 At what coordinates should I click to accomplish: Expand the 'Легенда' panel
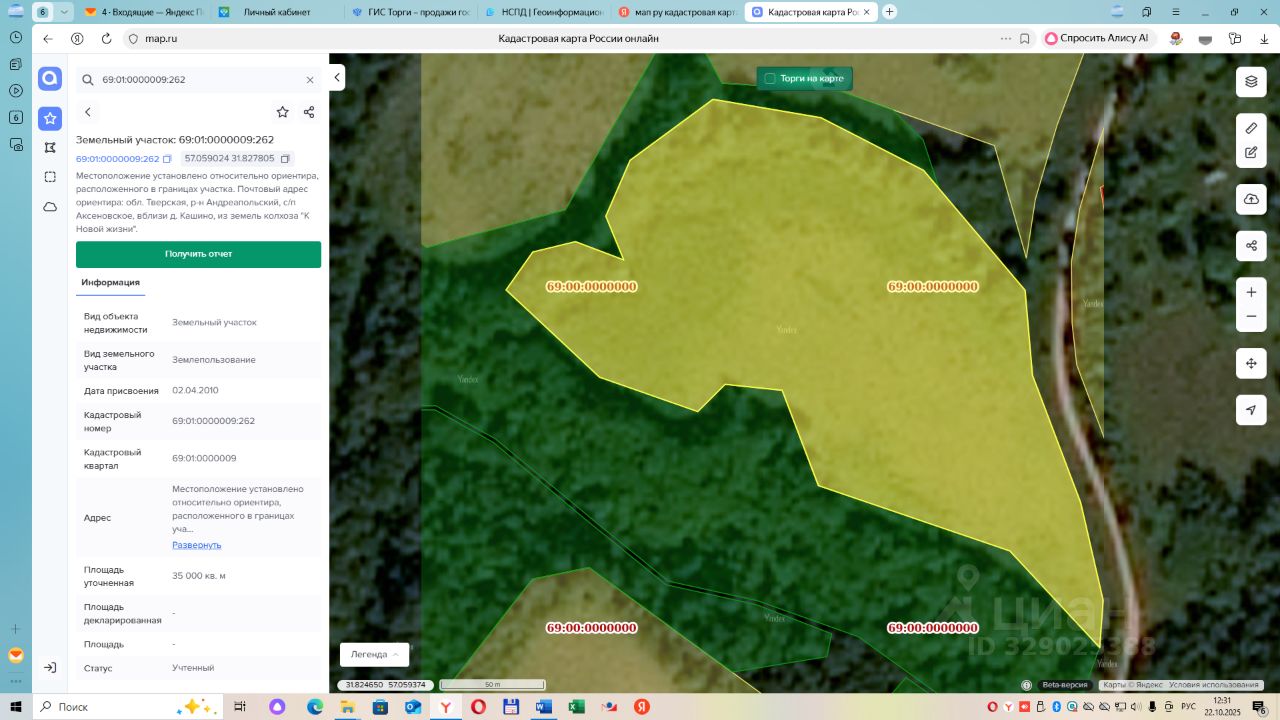375,654
